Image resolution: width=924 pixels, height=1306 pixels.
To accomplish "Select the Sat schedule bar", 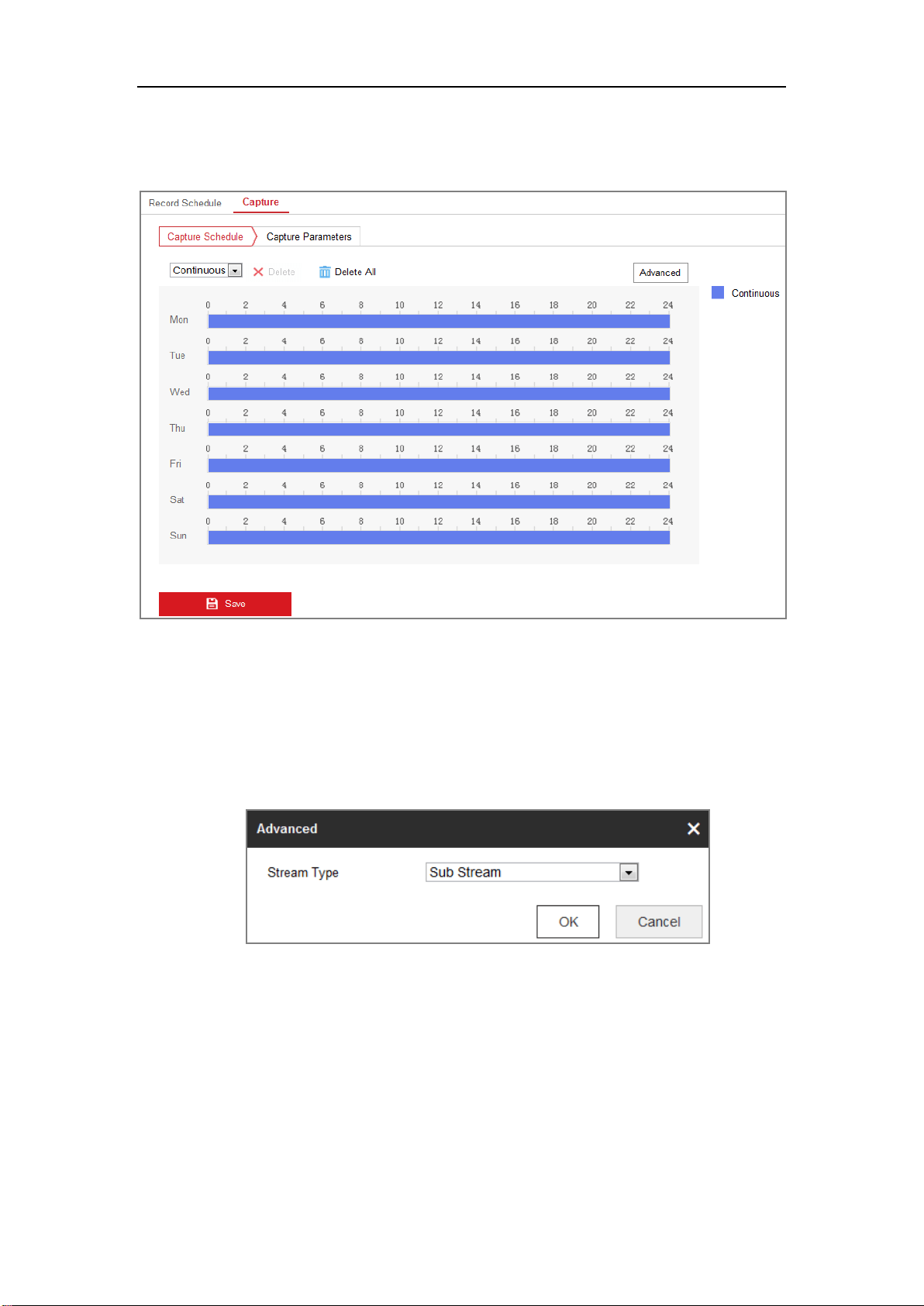I will pos(439,501).
